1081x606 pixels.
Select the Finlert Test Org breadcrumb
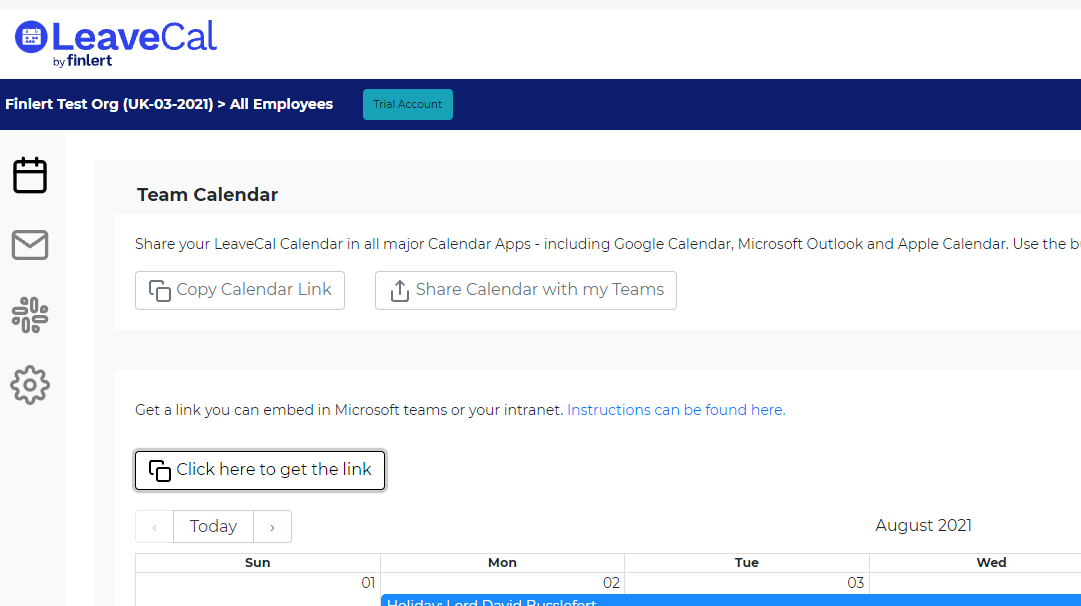pos(109,104)
